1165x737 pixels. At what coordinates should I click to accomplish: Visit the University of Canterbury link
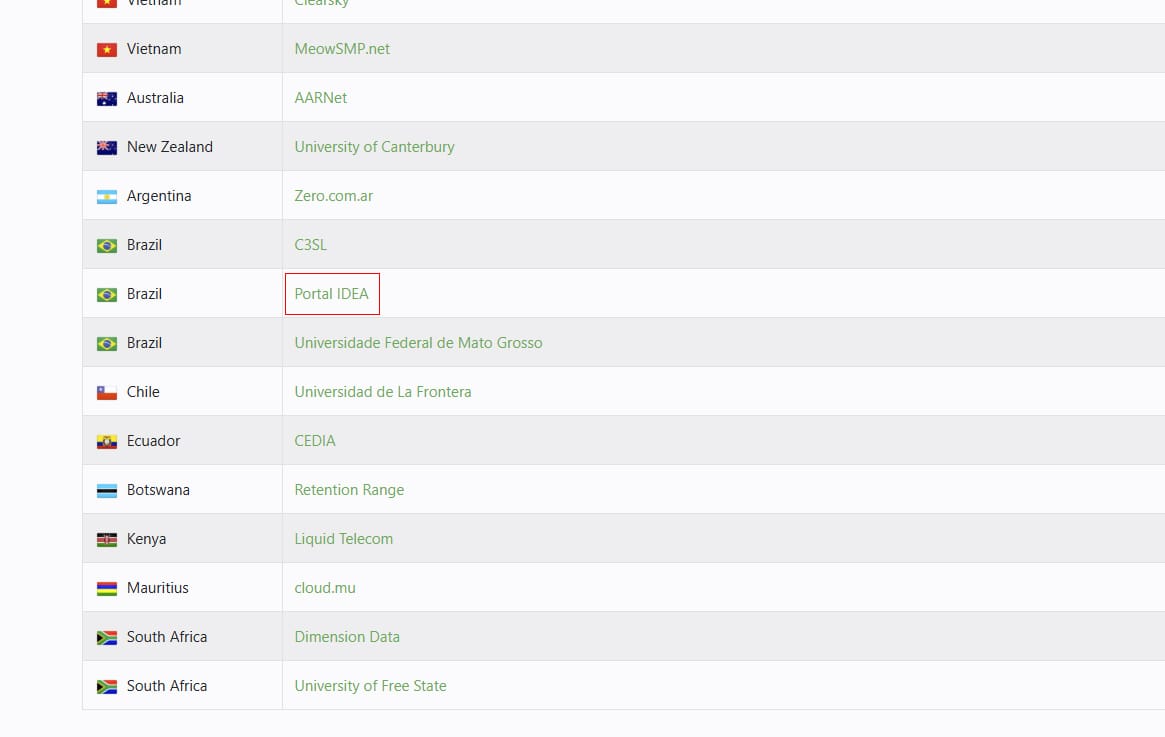(x=374, y=147)
